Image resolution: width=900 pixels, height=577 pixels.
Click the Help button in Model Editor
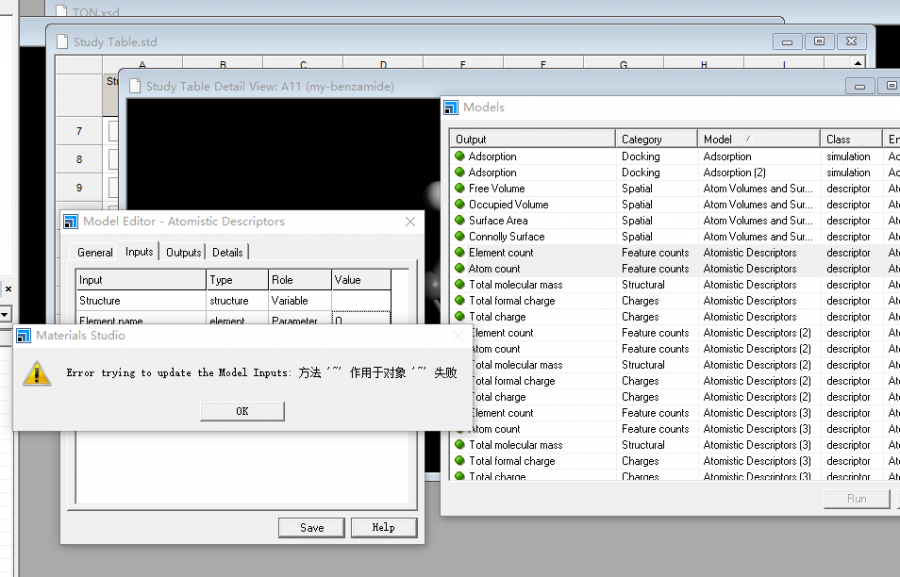(383, 528)
